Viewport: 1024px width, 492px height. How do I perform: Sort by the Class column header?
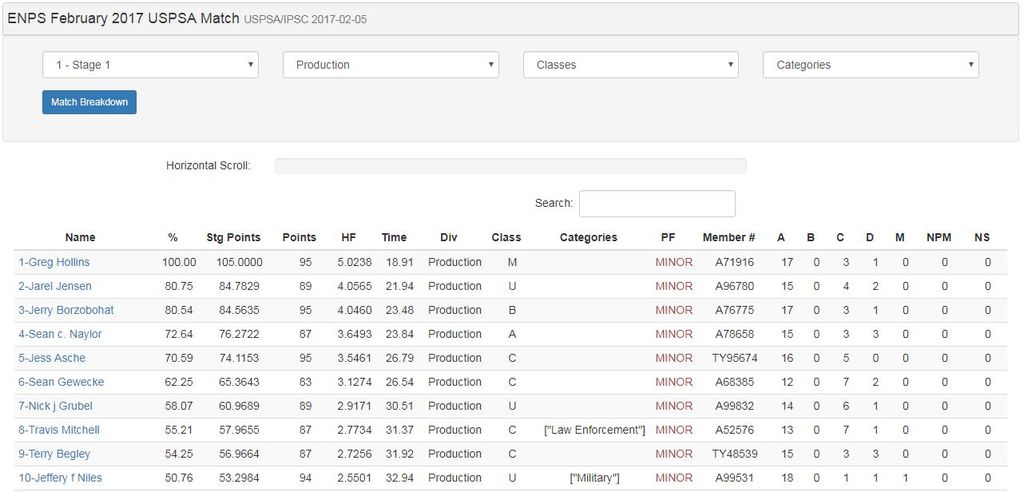[x=506, y=237]
